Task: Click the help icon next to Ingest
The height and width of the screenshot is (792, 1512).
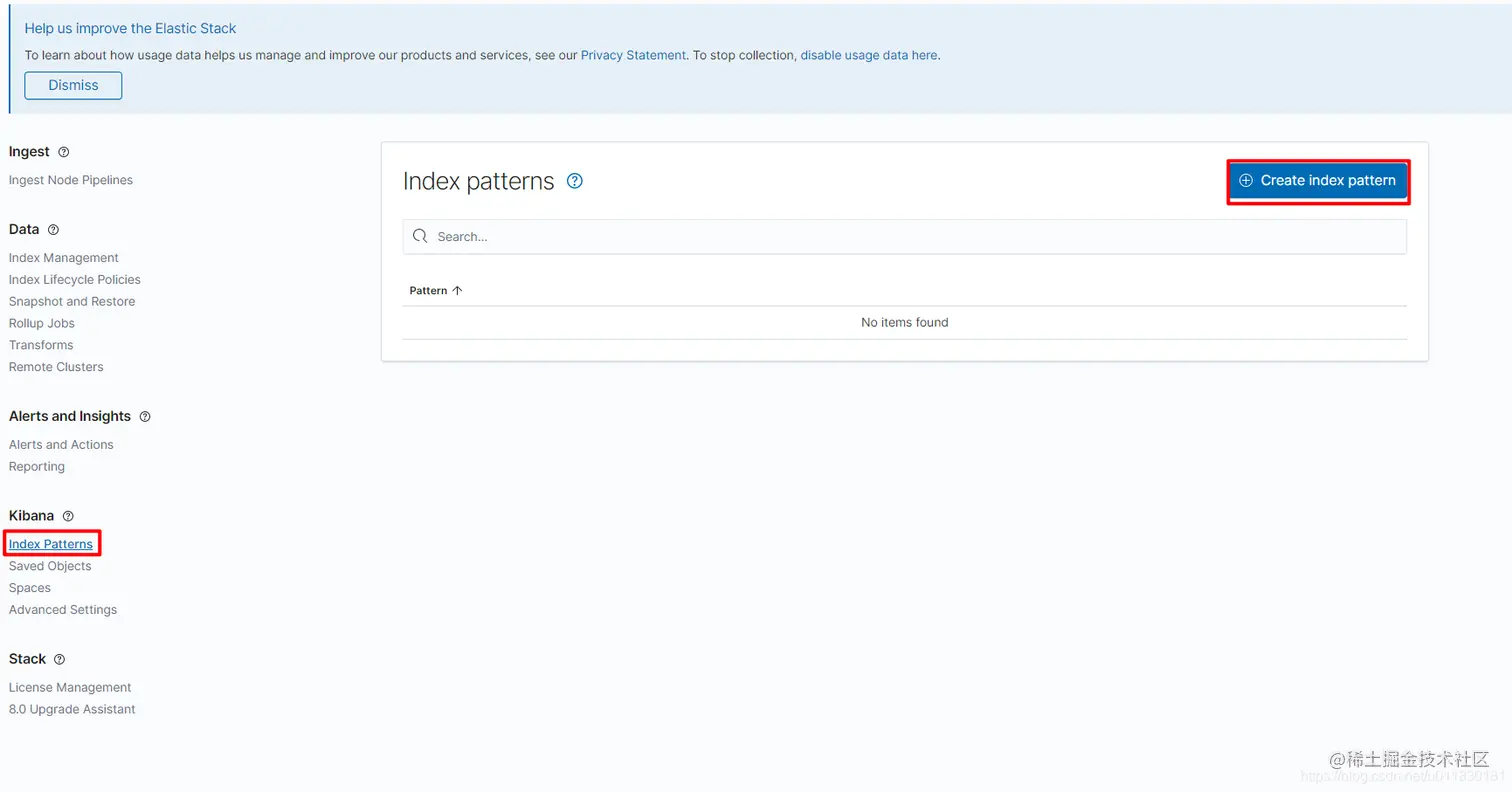Action: [64, 152]
